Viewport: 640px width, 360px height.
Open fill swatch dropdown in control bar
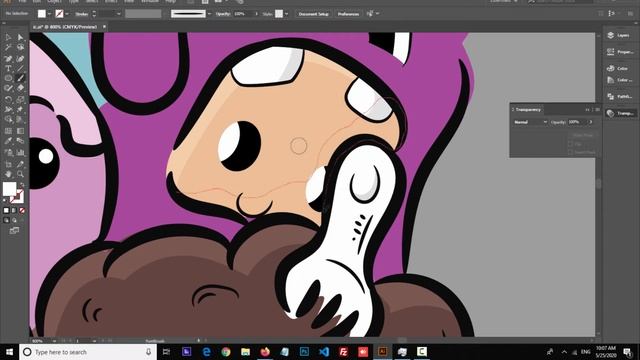[x=49, y=14]
